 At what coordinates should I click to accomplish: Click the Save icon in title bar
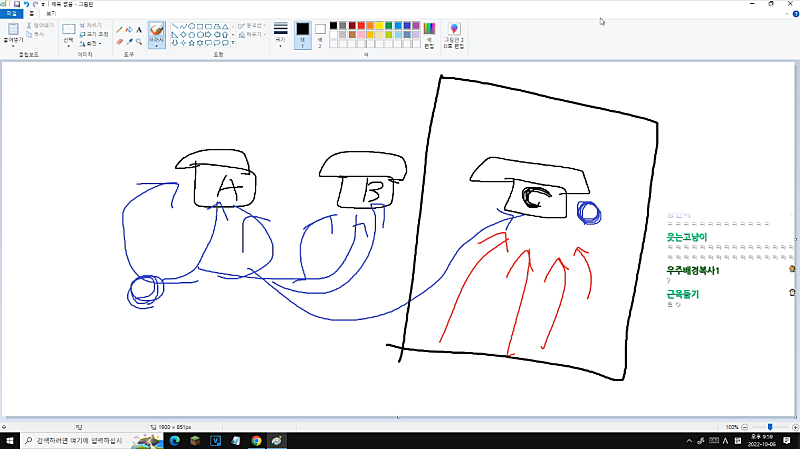(x=17, y=4)
